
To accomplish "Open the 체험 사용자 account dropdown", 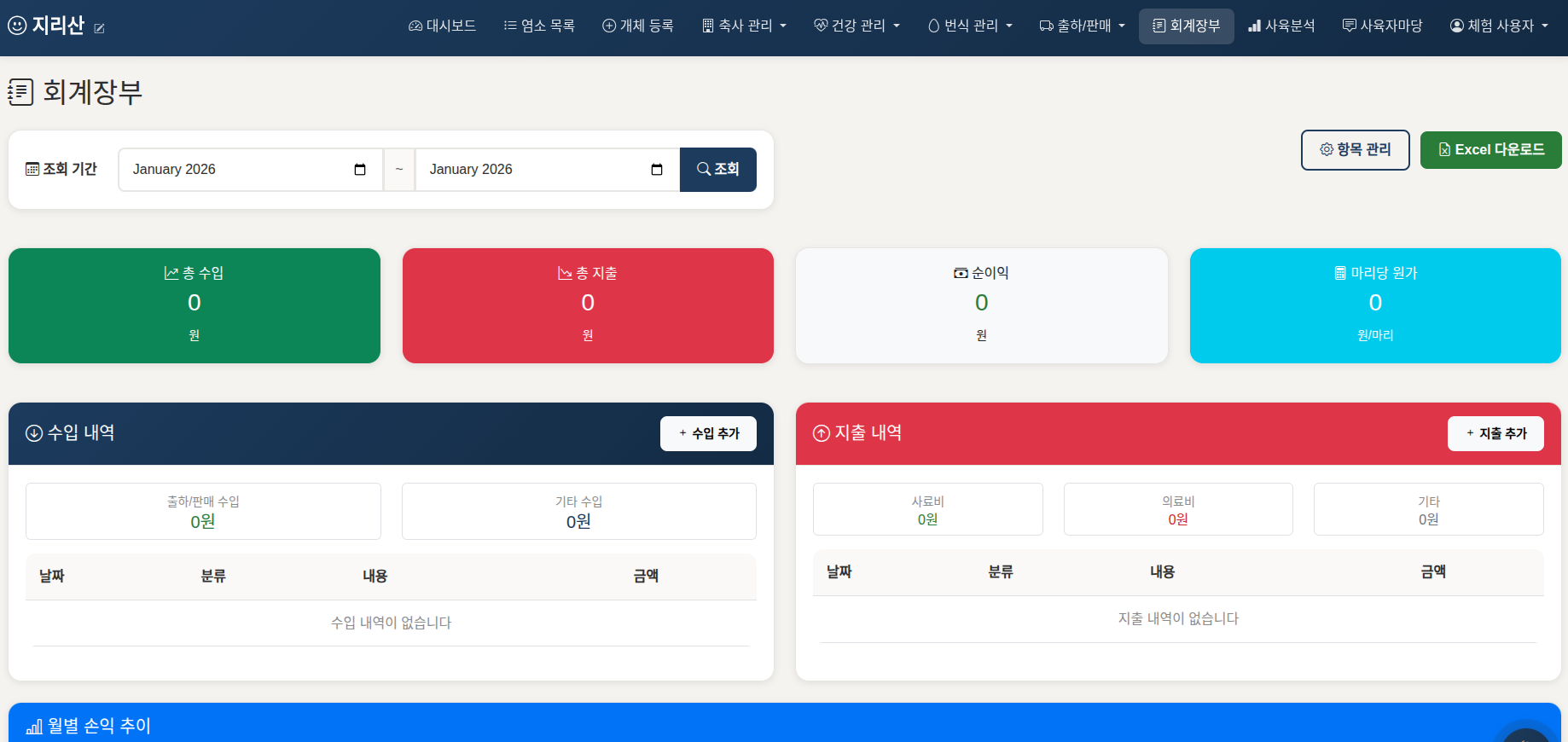I will [x=1499, y=26].
